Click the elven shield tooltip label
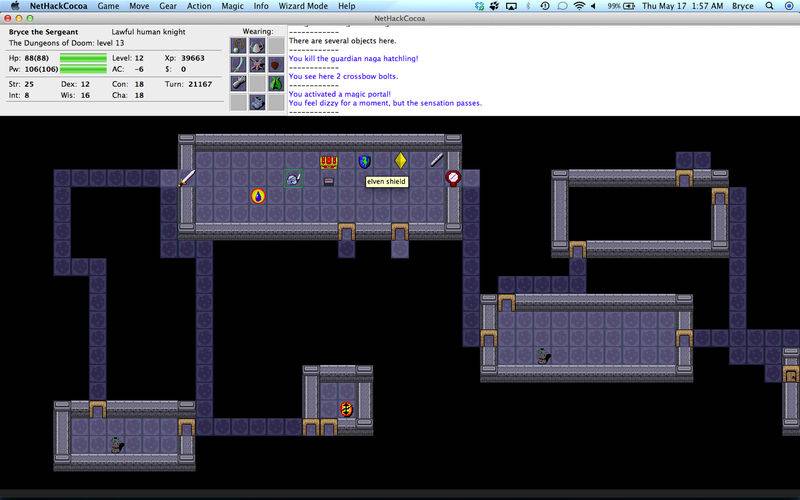Viewport: 800px width, 500px height. (x=386, y=182)
